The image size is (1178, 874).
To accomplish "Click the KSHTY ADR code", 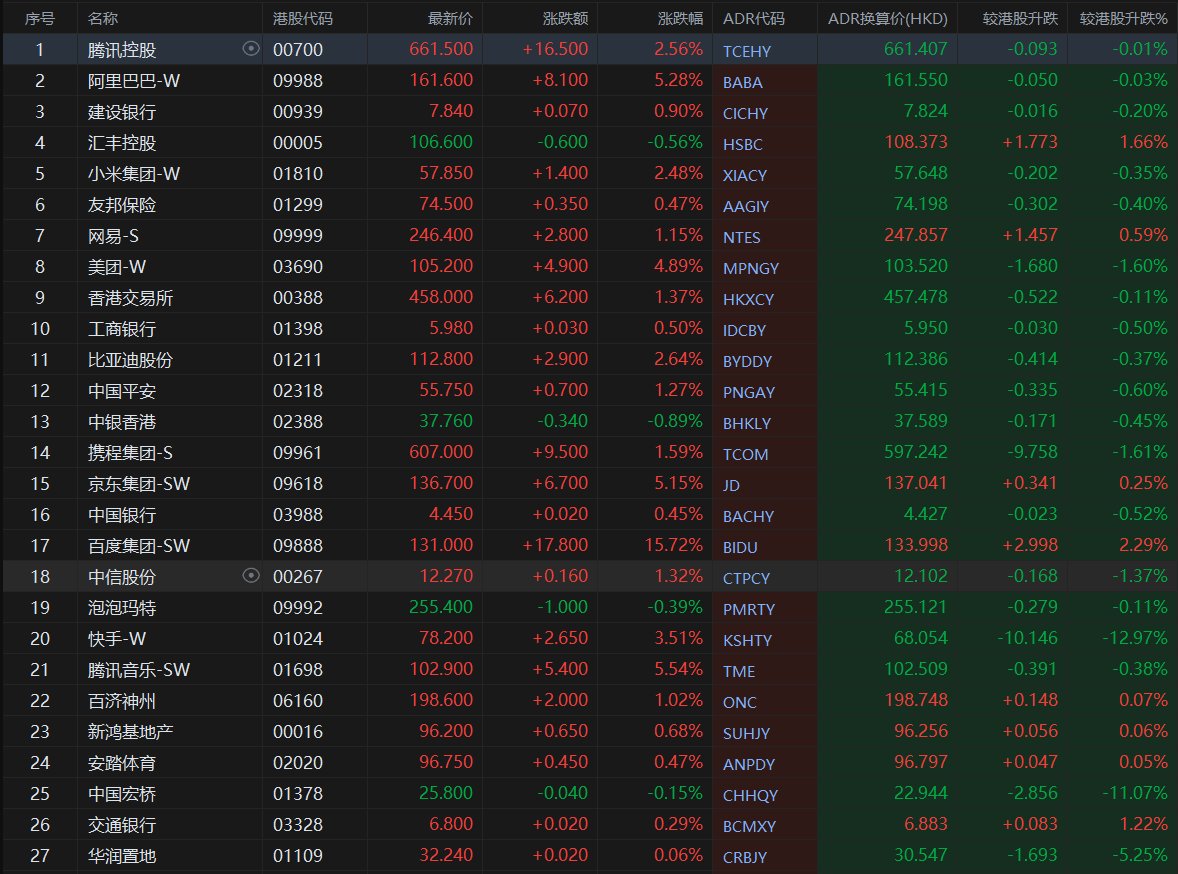I will tap(747, 640).
